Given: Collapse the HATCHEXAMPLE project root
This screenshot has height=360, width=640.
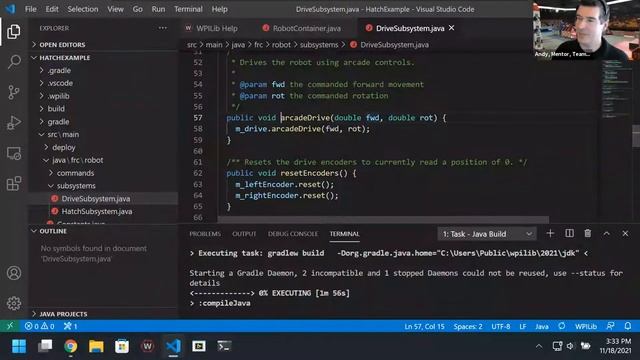Looking at the screenshot, I should click(64, 58).
